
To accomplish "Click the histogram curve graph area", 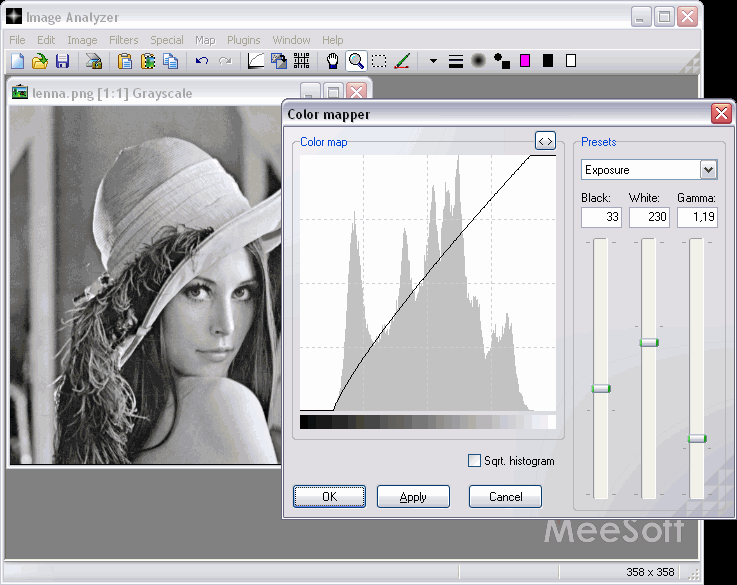I will click(428, 283).
